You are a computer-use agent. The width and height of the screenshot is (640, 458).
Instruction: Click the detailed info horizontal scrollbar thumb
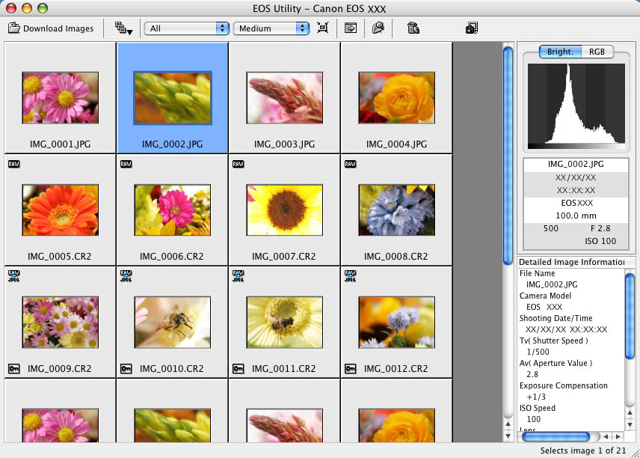556,436
